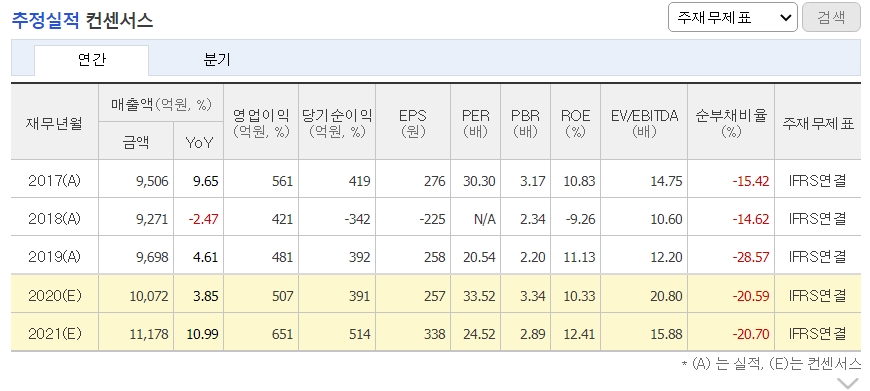Click operating profit value 561
The height and width of the screenshot is (391, 870).
pyautogui.click(x=282, y=181)
